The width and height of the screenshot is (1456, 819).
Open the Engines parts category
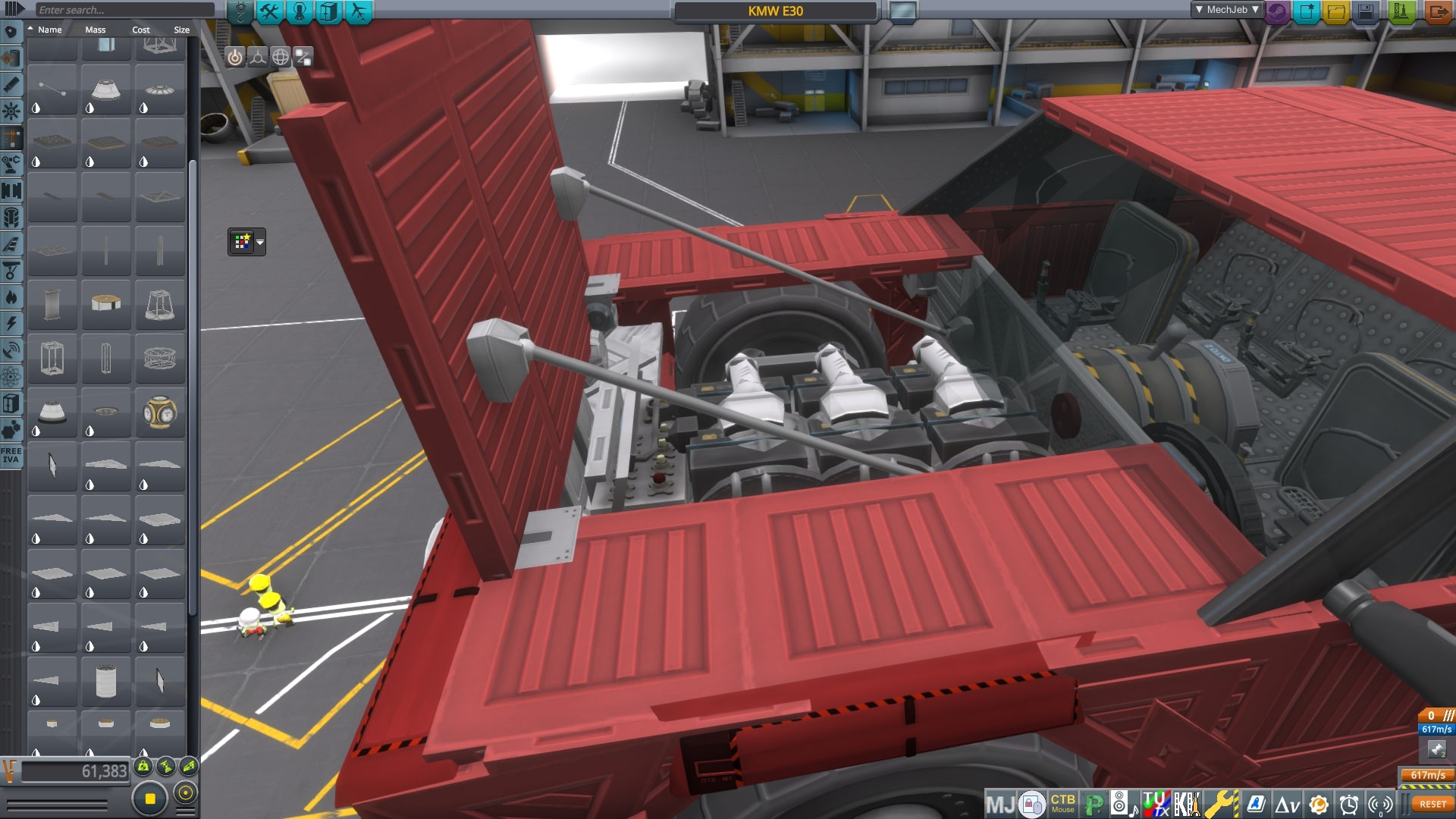tap(11, 85)
